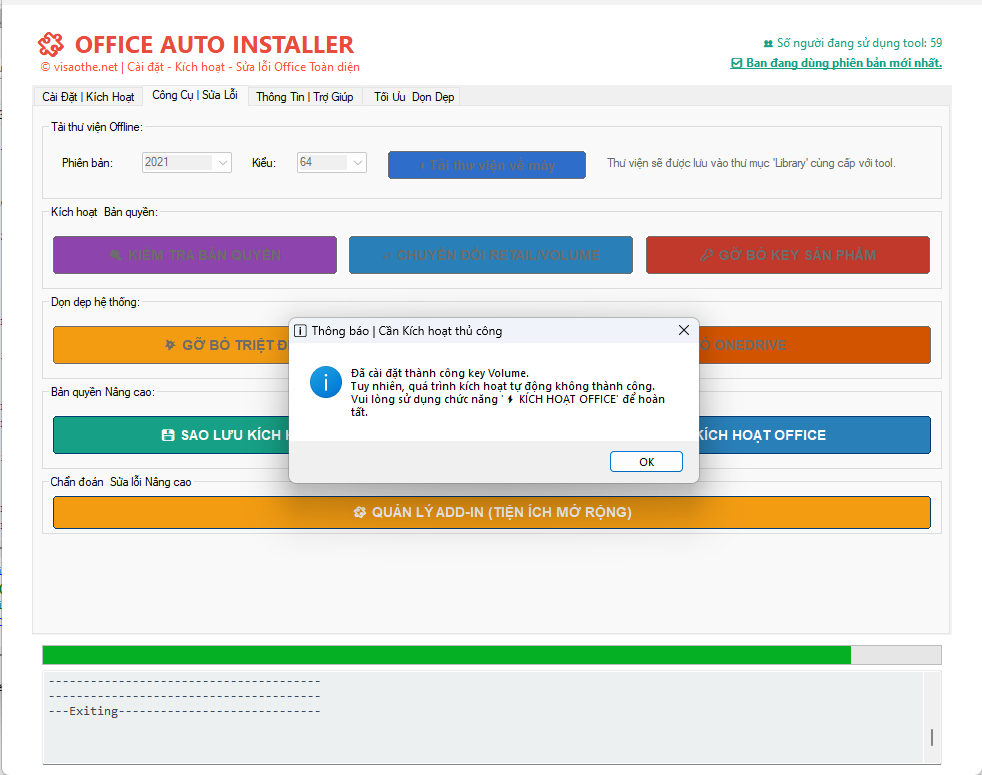Click the checkmark icon beside version link
982x775 pixels.
click(x=736, y=63)
